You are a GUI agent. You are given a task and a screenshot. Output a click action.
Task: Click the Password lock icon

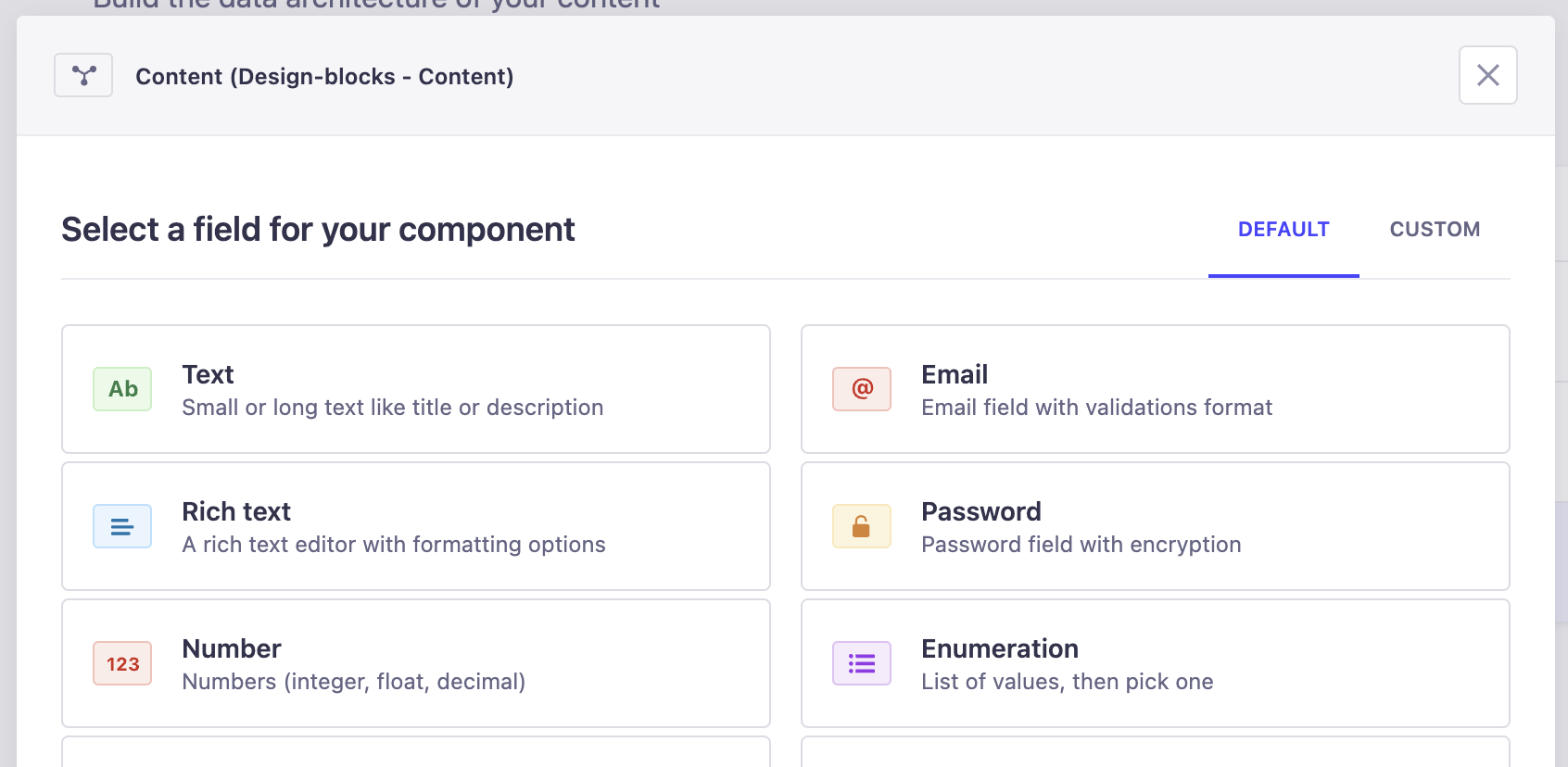tap(862, 526)
